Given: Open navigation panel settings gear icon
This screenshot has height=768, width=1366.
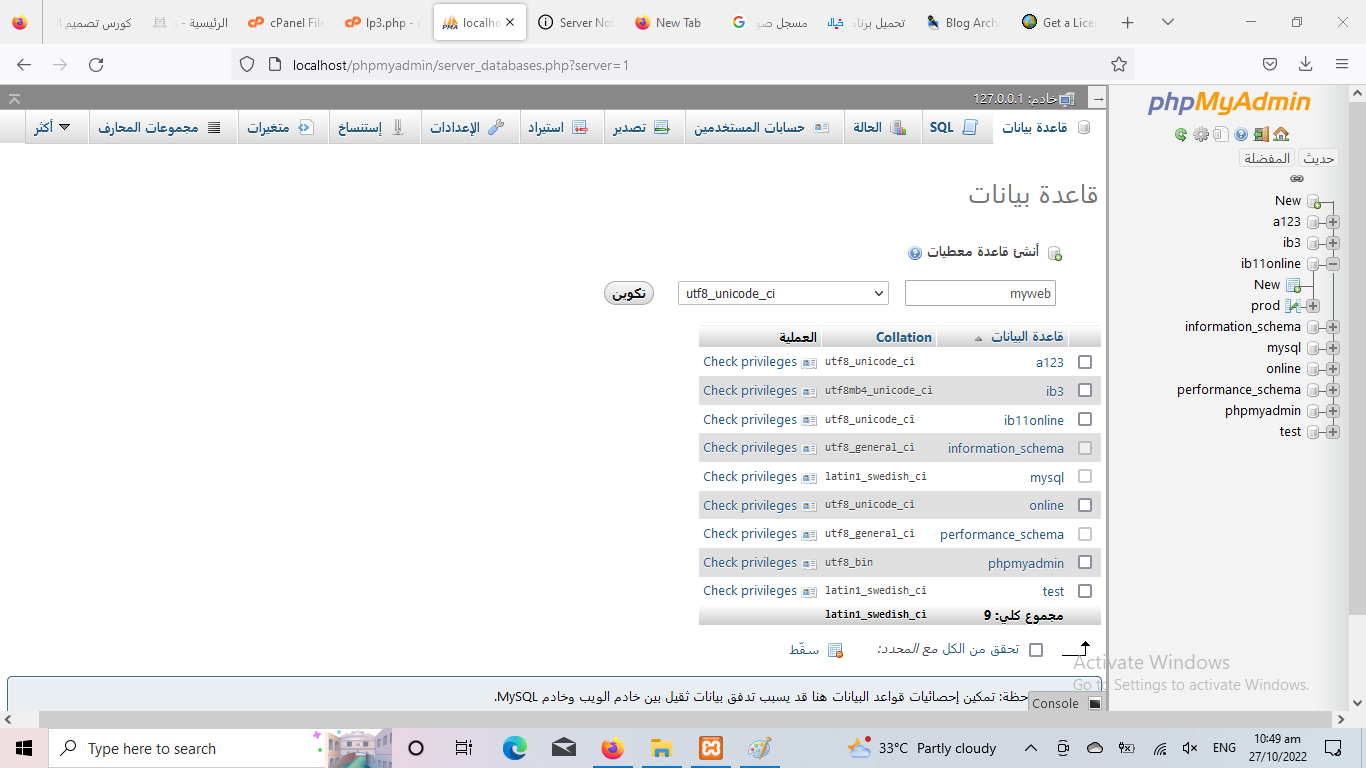Looking at the screenshot, I should (1201, 134).
